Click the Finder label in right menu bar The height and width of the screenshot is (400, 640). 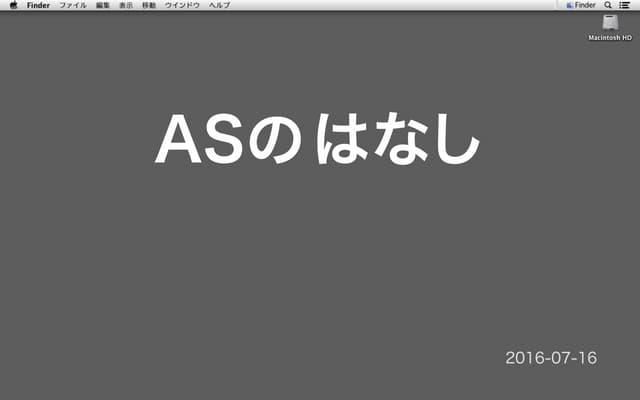(x=585, y=5)
